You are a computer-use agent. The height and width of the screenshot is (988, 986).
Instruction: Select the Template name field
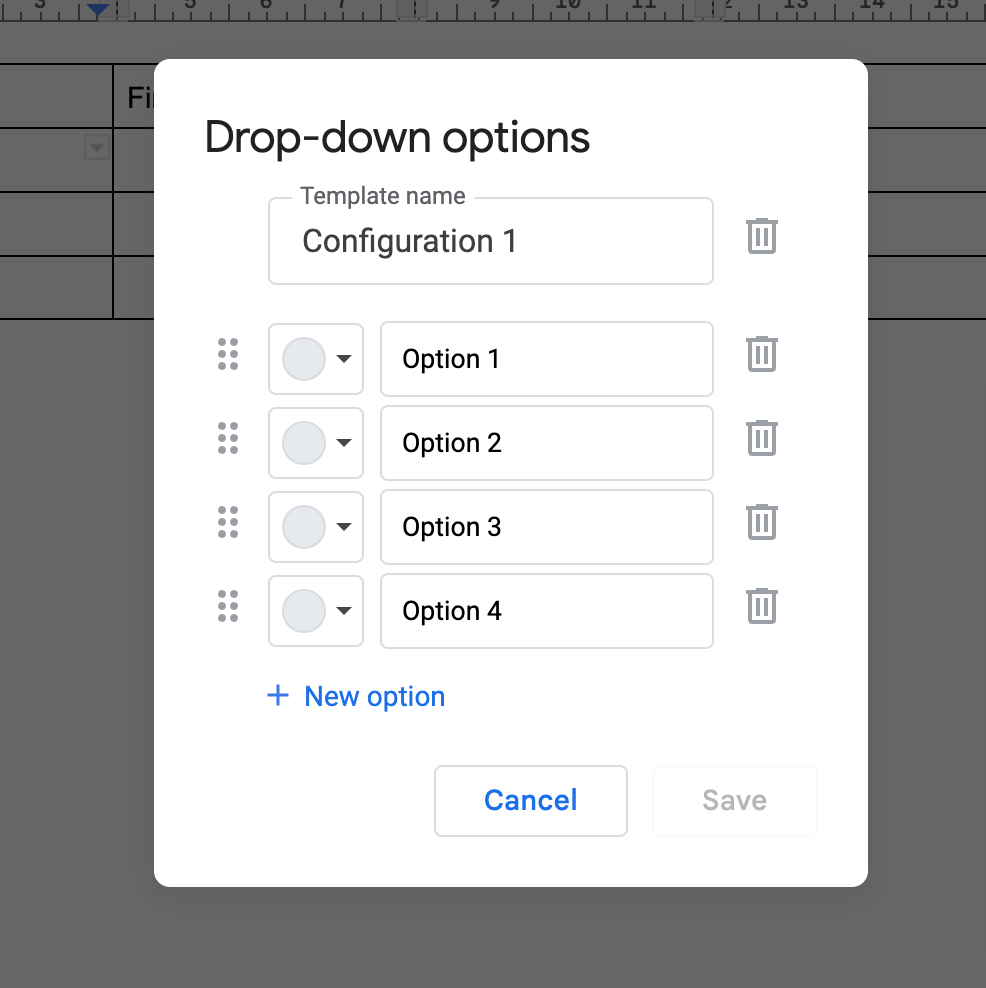[490, 241]
